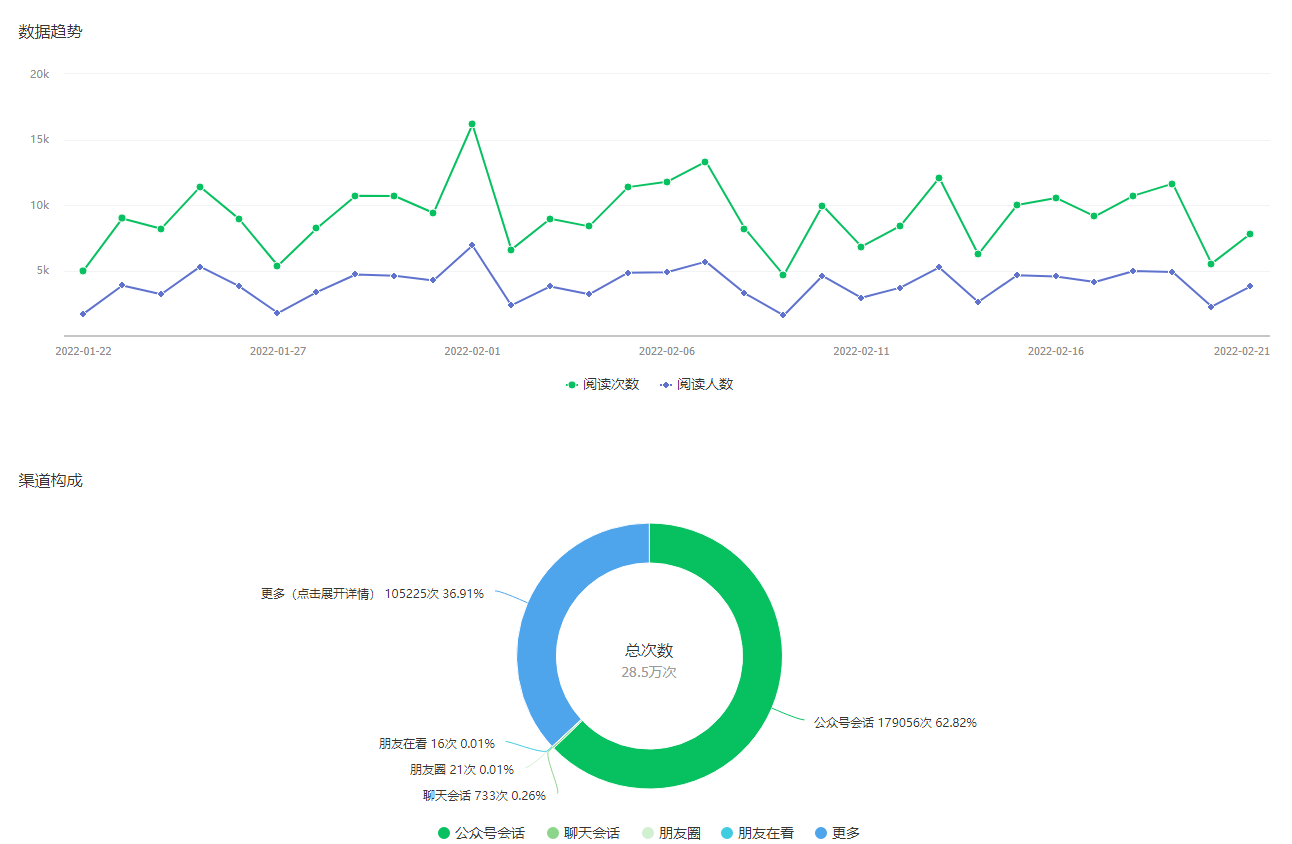Click the 2022-02-11 x-axis date label
Image resolution: width=1292 pixels, height=844 pixels.
point(861,352)
